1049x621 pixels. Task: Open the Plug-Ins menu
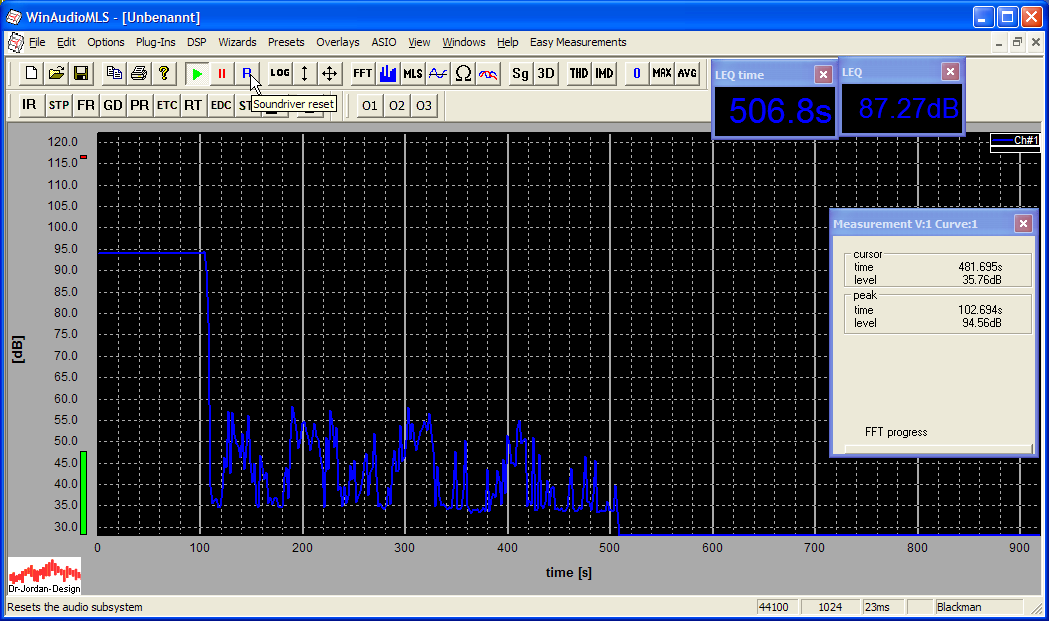point(155,42)
